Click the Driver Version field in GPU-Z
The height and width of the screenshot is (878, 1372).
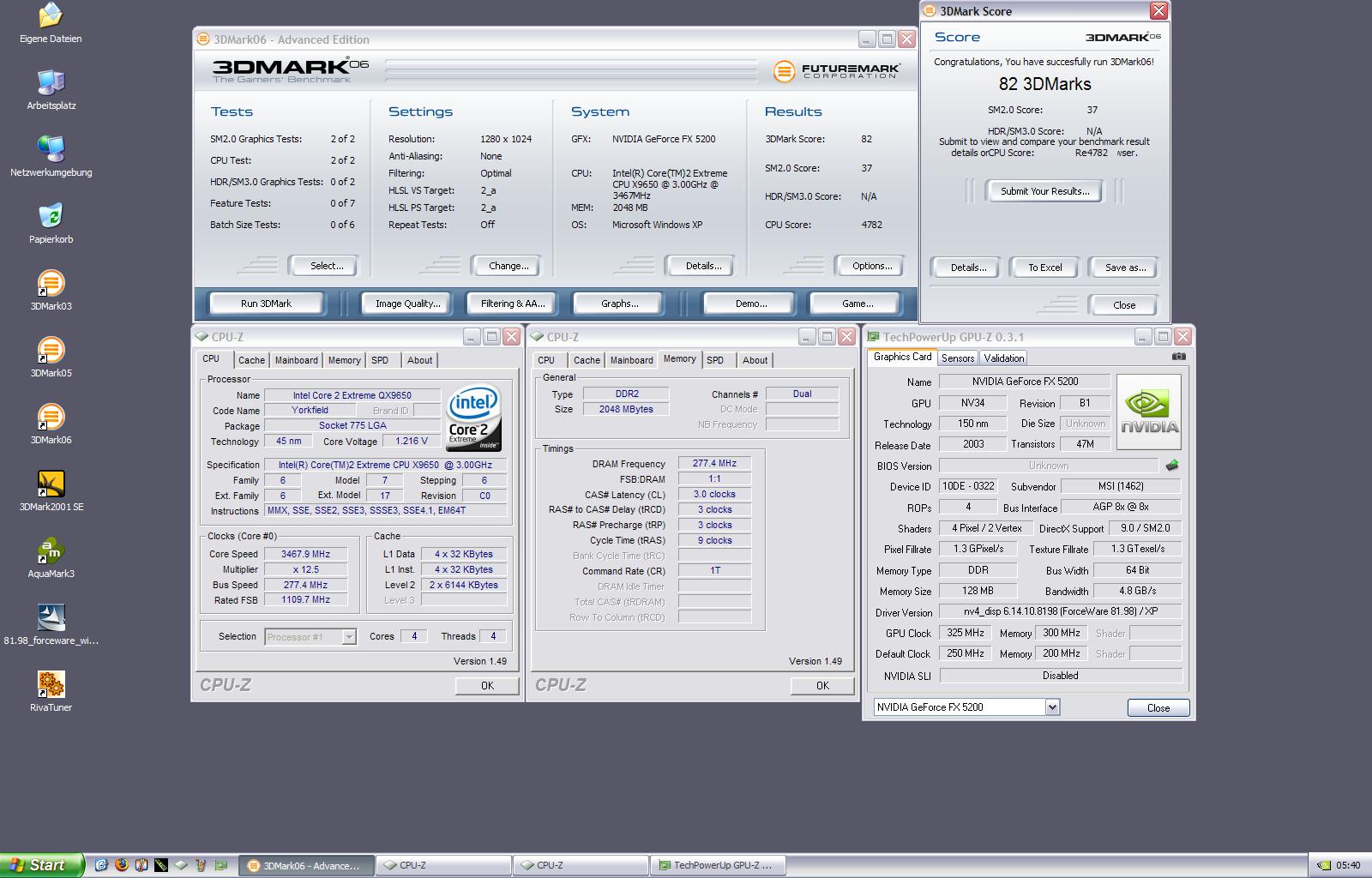pos(1060,611)
